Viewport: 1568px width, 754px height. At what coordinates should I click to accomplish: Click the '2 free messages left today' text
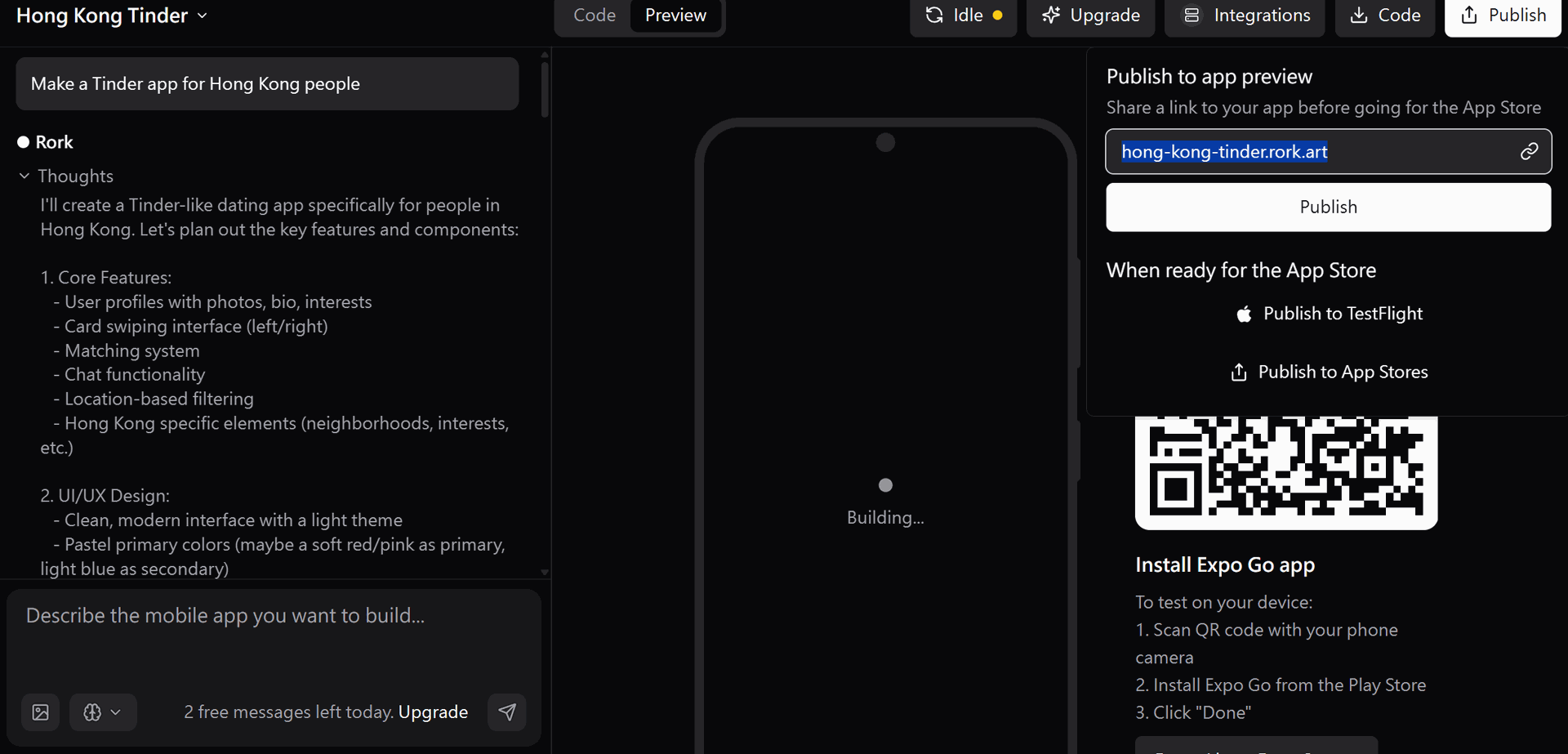pyautogui.click(x=288, y=712)
